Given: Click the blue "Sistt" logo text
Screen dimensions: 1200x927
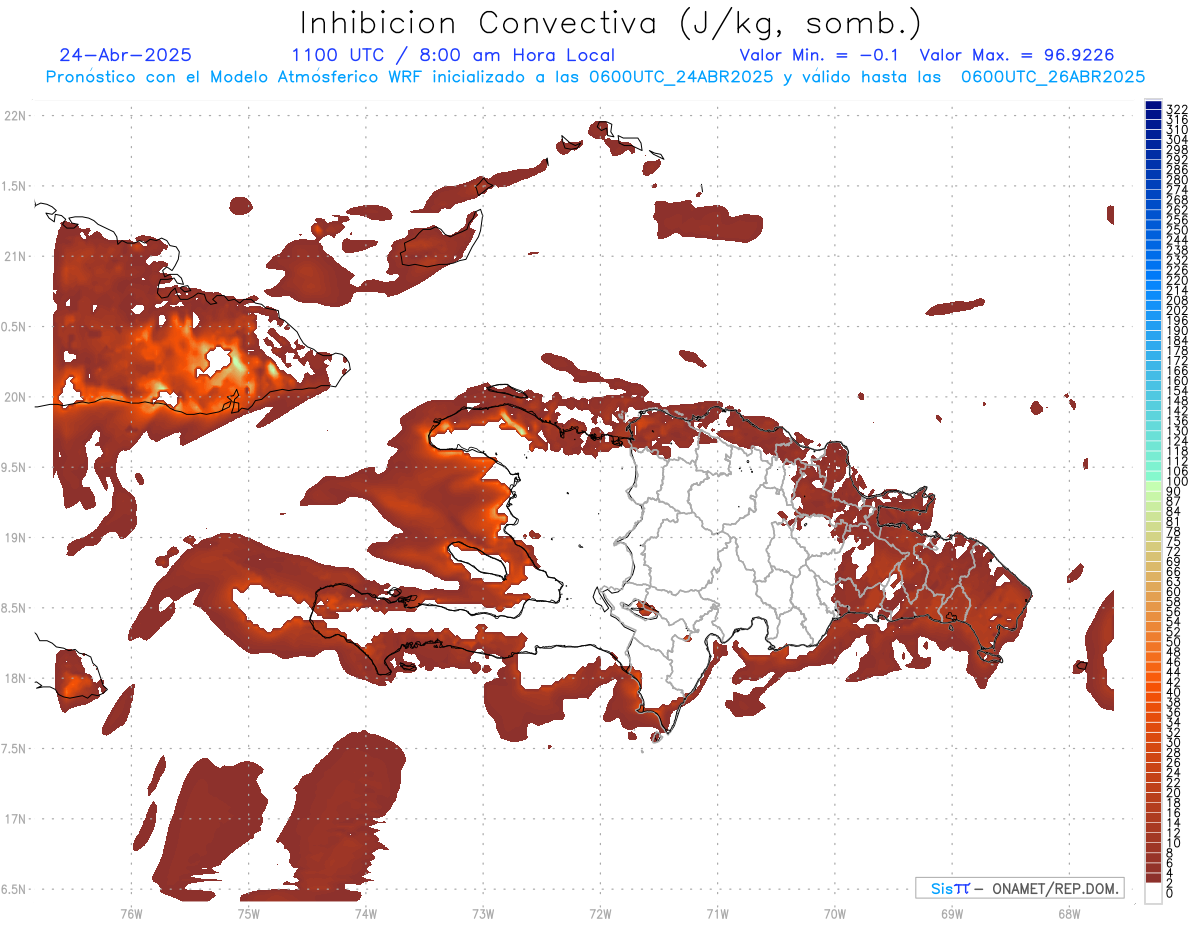Looking at the screenshot, I should (950, 888).
